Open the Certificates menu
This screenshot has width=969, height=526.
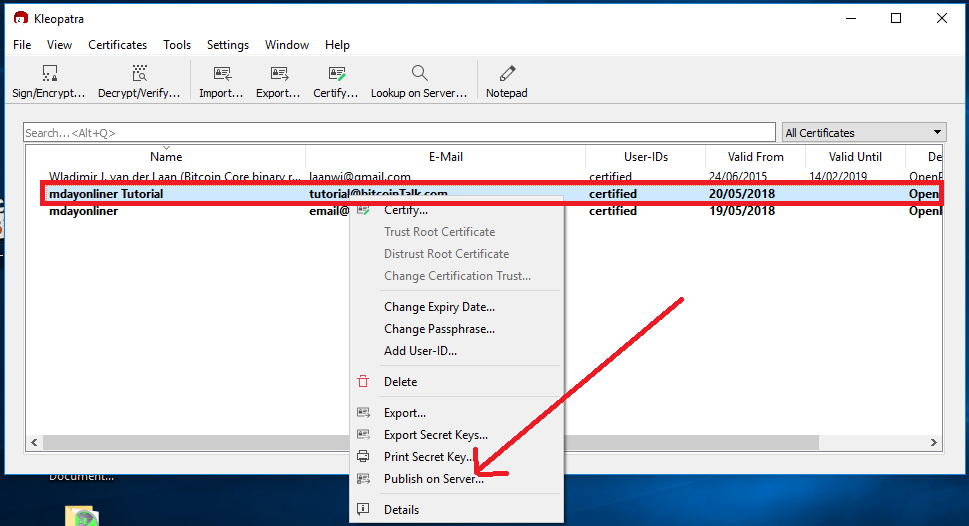pos(117,45)
